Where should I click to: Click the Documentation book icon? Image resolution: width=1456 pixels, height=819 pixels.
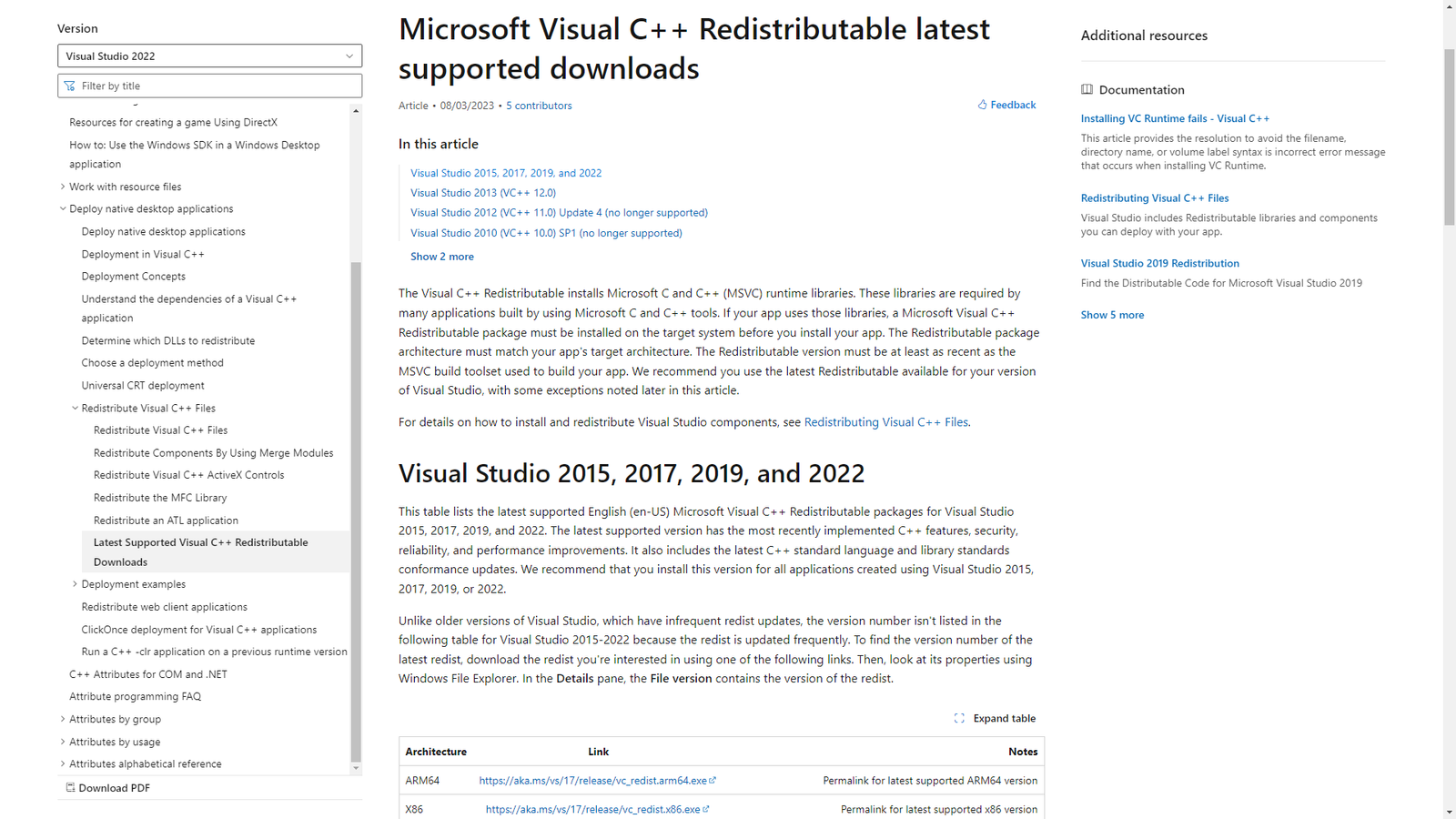click(x=1087, y=90)
